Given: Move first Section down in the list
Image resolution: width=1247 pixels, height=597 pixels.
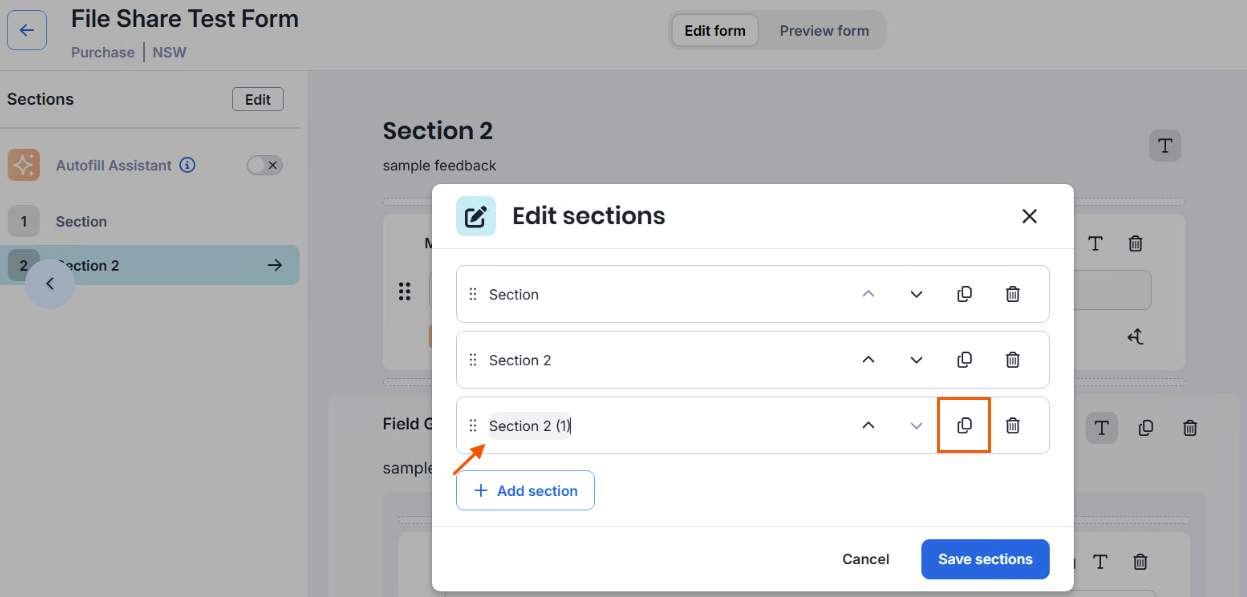Looking at the screenshot, I should pos(916,294).
